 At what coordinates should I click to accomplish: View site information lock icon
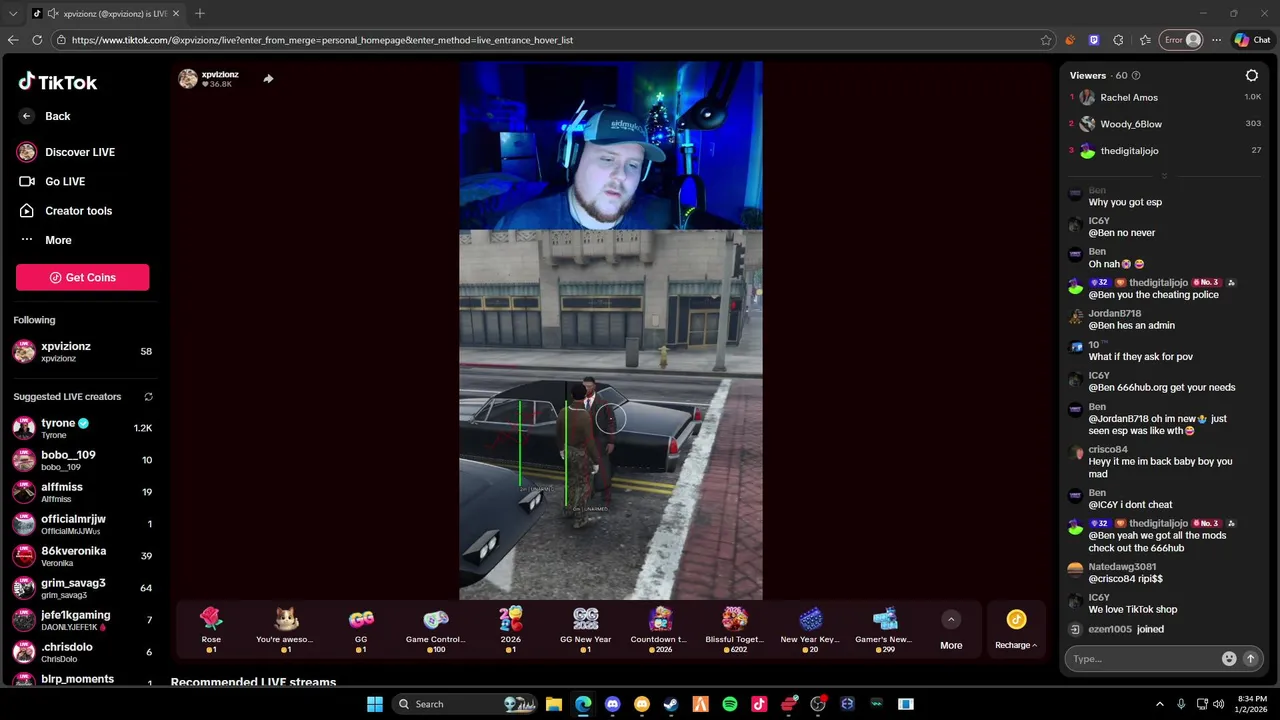[x=61, y=40]
